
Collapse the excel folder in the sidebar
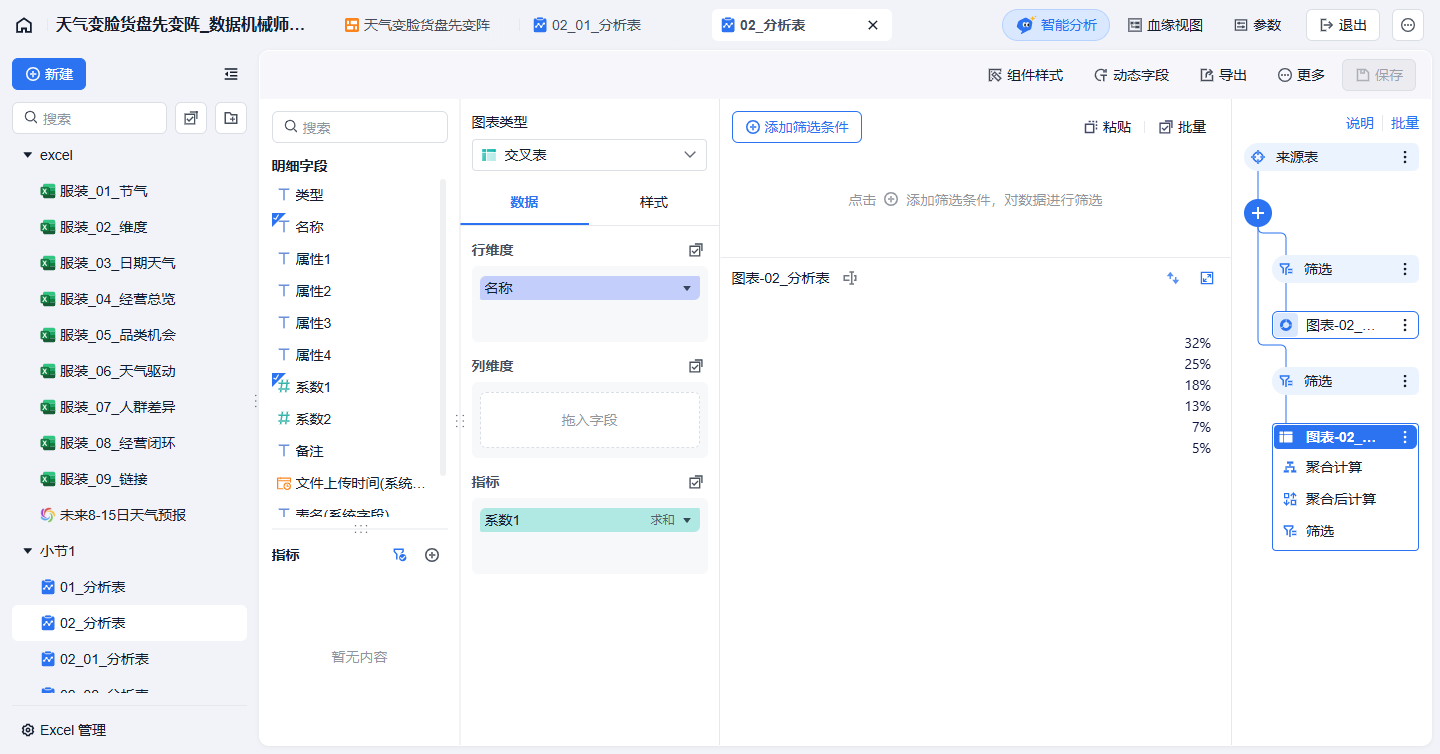tap(27, 155)
